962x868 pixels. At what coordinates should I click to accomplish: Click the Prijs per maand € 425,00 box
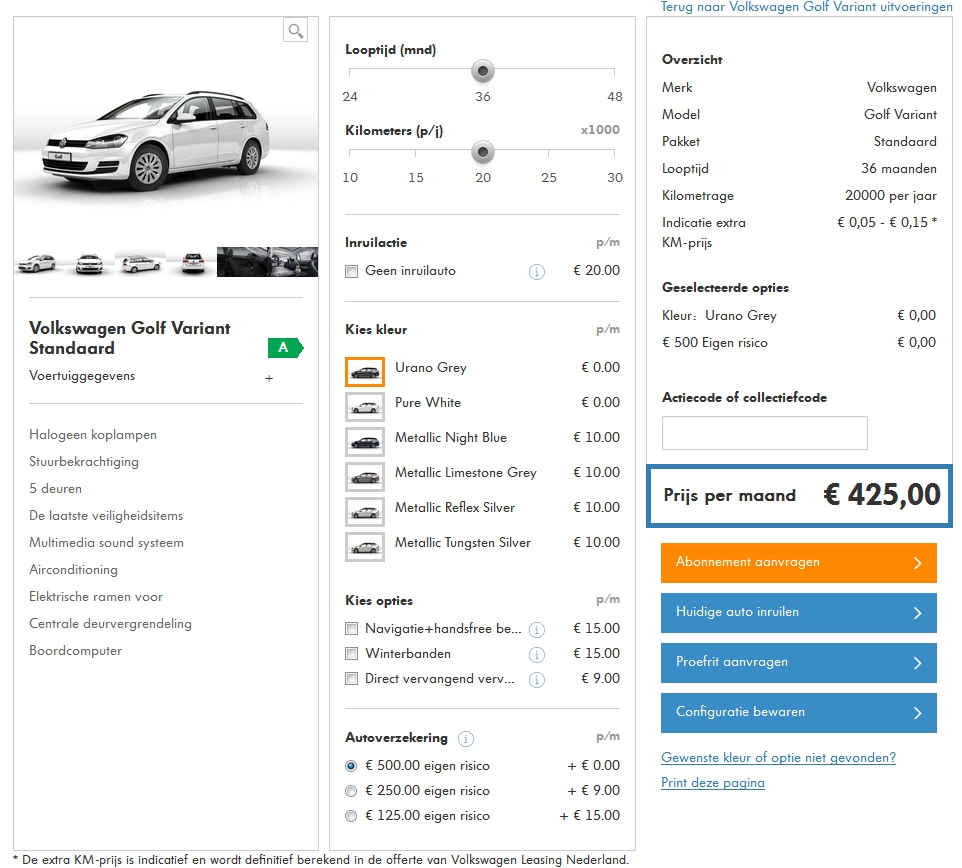tap(799, 496)
